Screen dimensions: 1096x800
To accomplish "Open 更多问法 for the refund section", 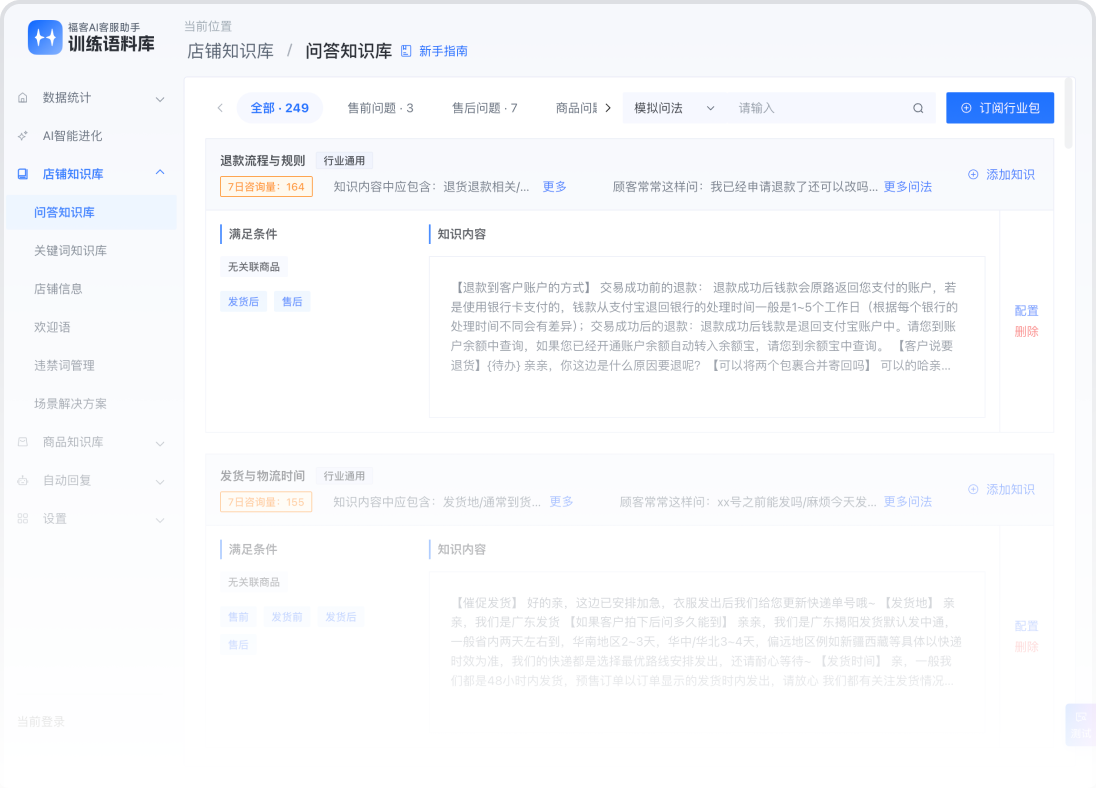I will pos(906,186).
